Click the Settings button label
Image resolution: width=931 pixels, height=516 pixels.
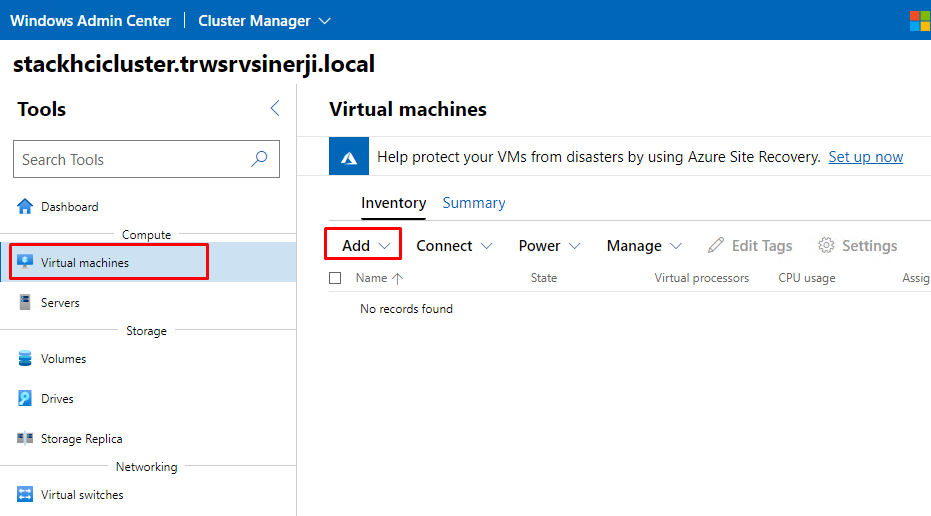pos(869,245)
